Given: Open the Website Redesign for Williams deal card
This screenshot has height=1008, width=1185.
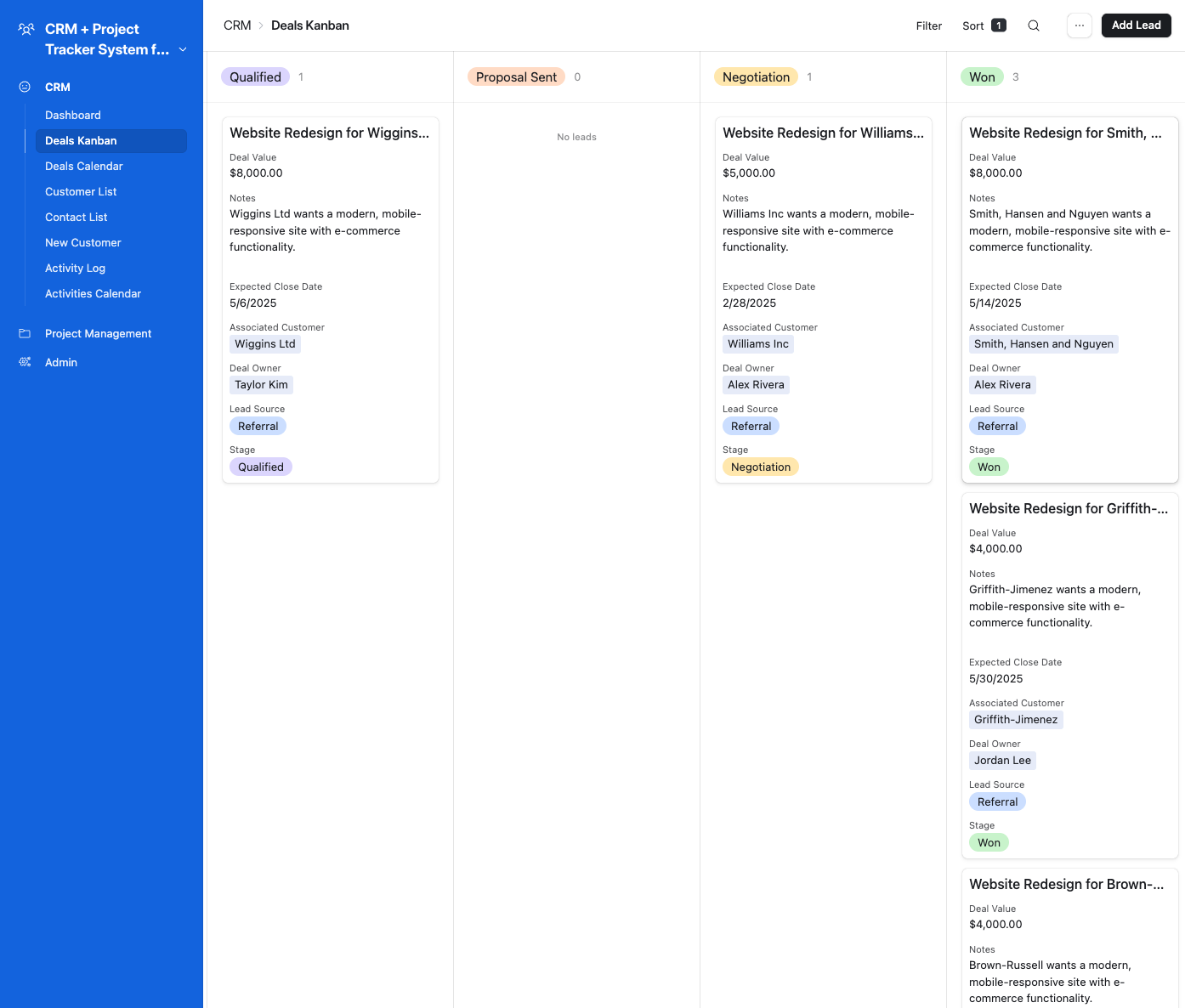Looking at the screenshot, I should (x=822, y=133).
